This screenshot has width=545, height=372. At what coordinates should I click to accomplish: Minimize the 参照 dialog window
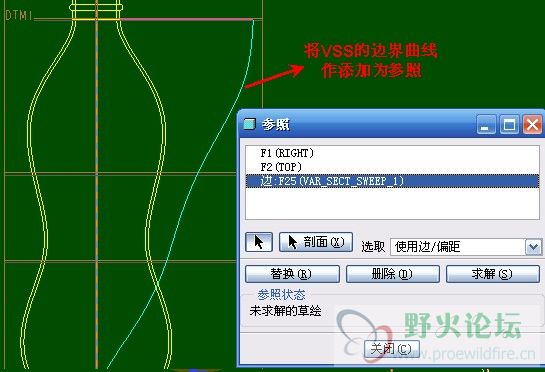click(x=486, y=124)
